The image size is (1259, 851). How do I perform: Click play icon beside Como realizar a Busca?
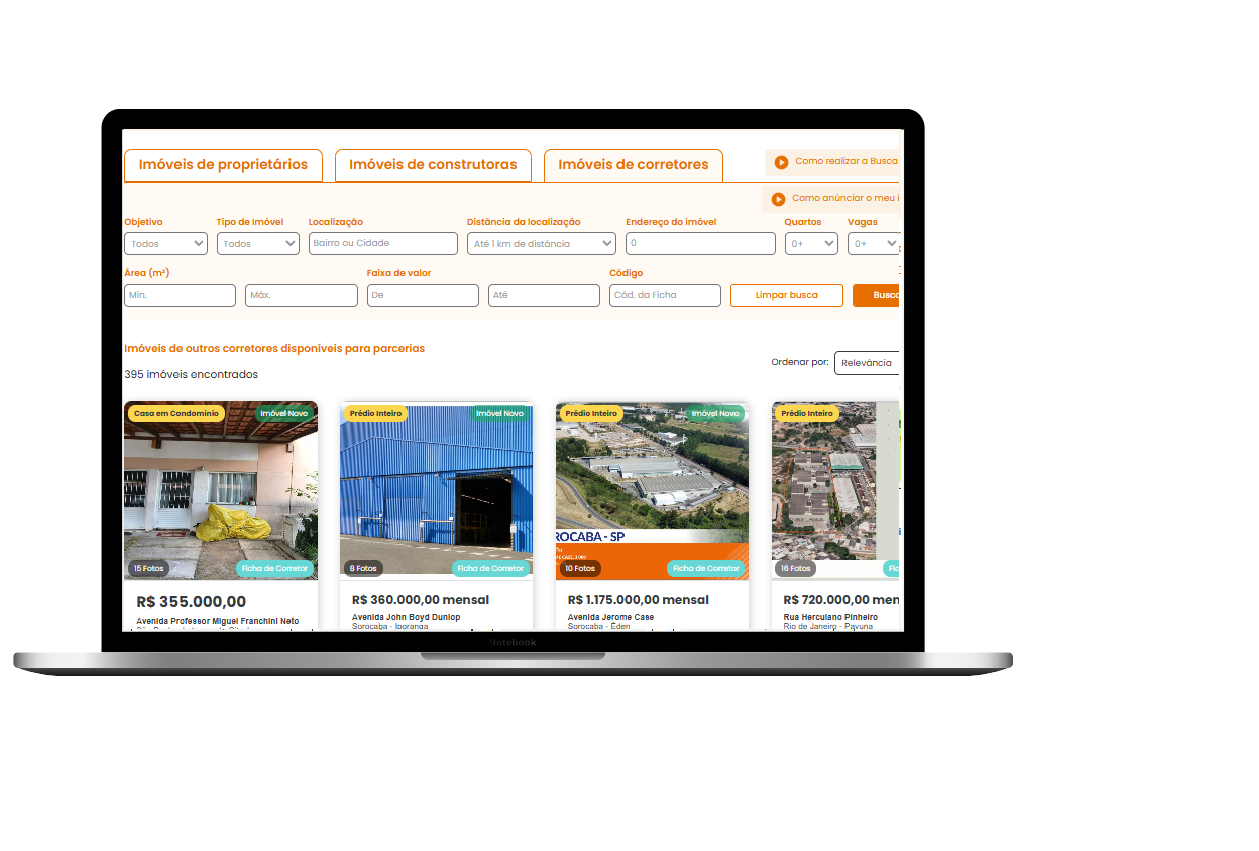(x=781, y=162)
